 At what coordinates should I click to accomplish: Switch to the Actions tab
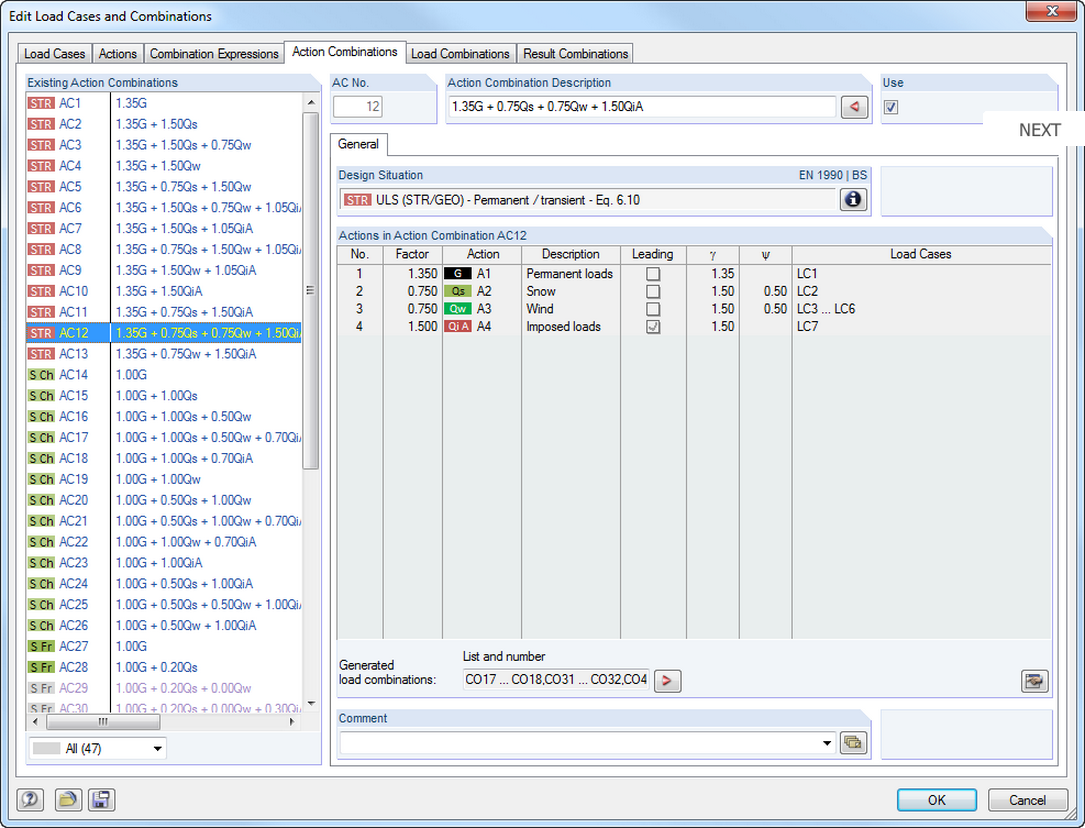point(118,53)
